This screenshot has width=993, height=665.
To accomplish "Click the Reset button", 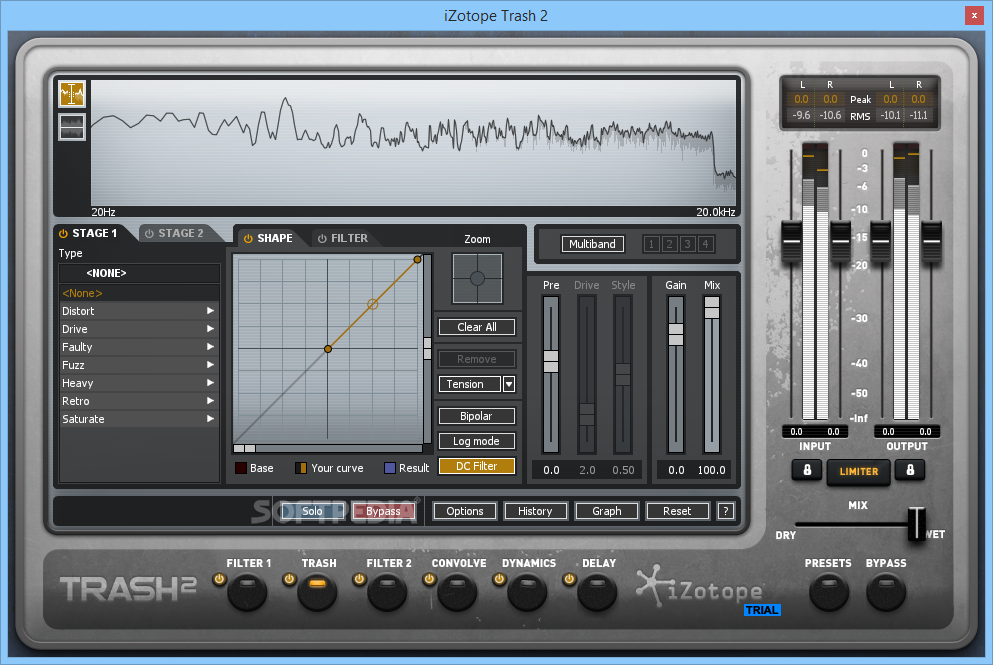I will [678, 511].
